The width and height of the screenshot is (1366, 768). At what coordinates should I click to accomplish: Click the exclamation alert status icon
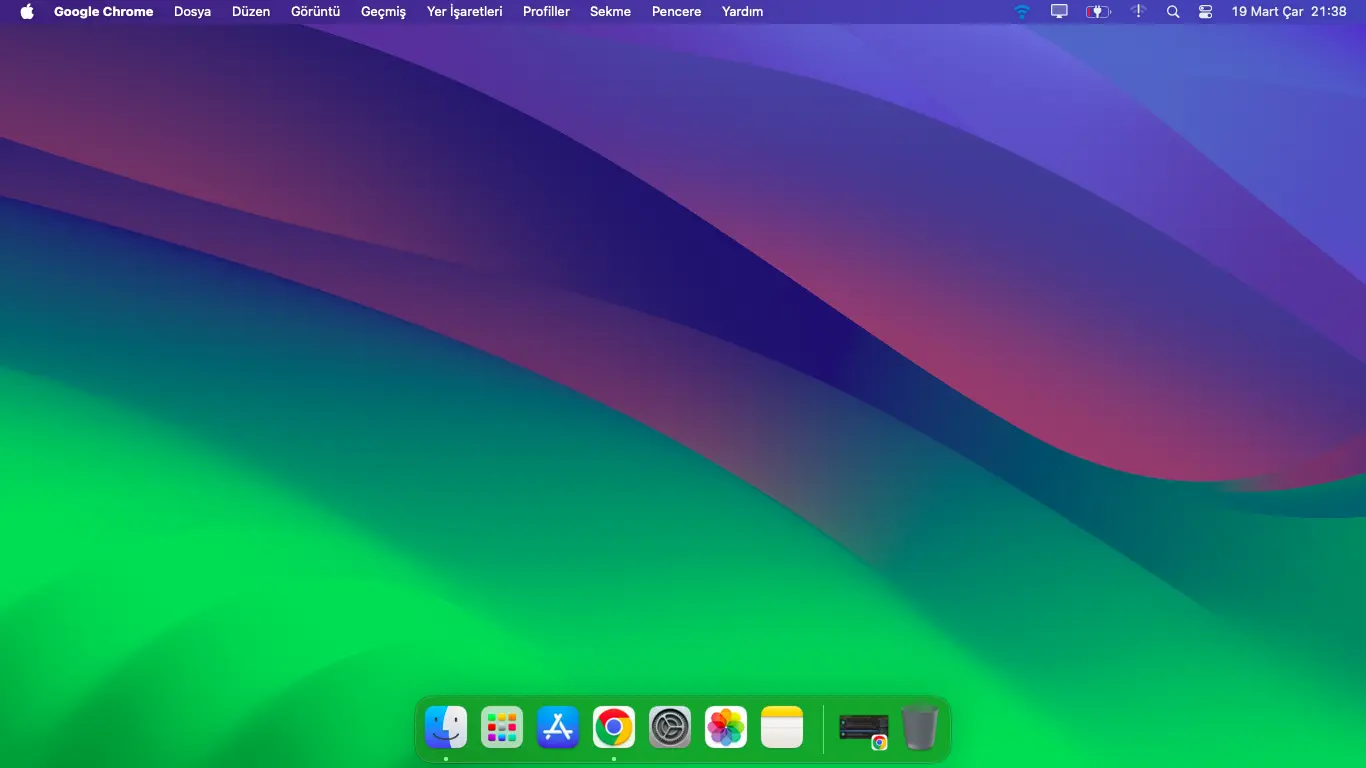click(1138, 12)
